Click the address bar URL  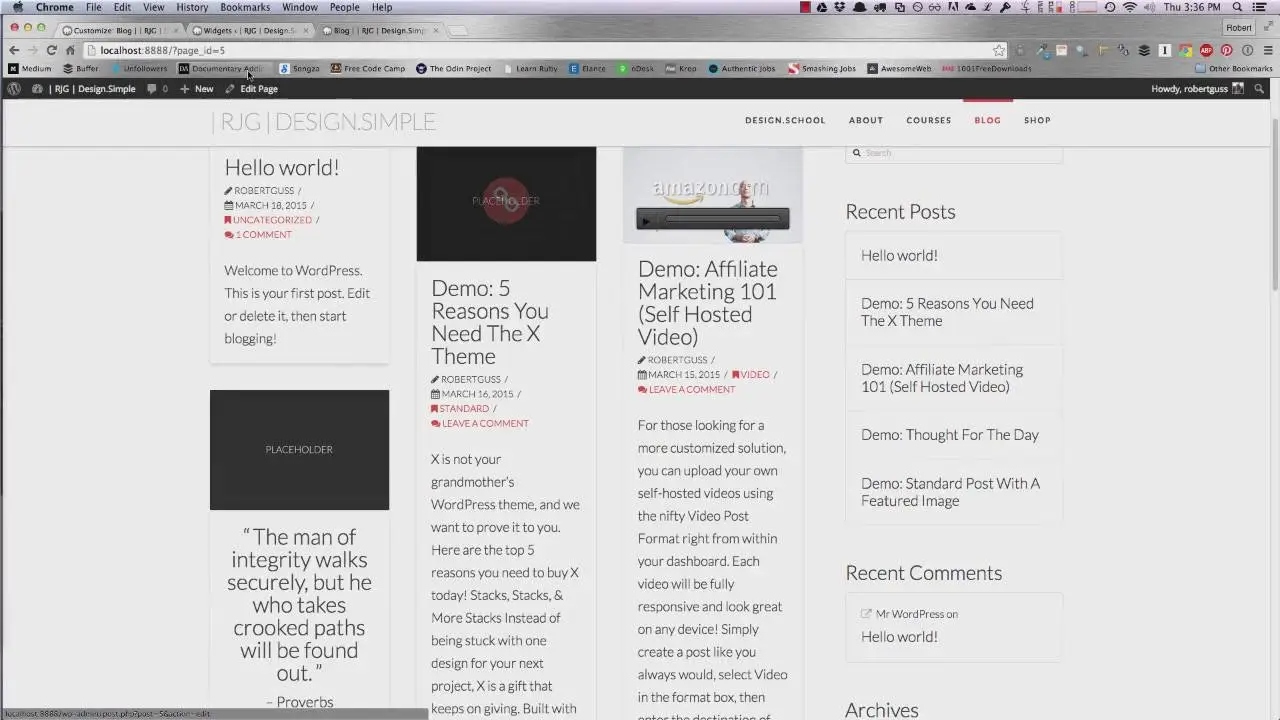[163, 50]
